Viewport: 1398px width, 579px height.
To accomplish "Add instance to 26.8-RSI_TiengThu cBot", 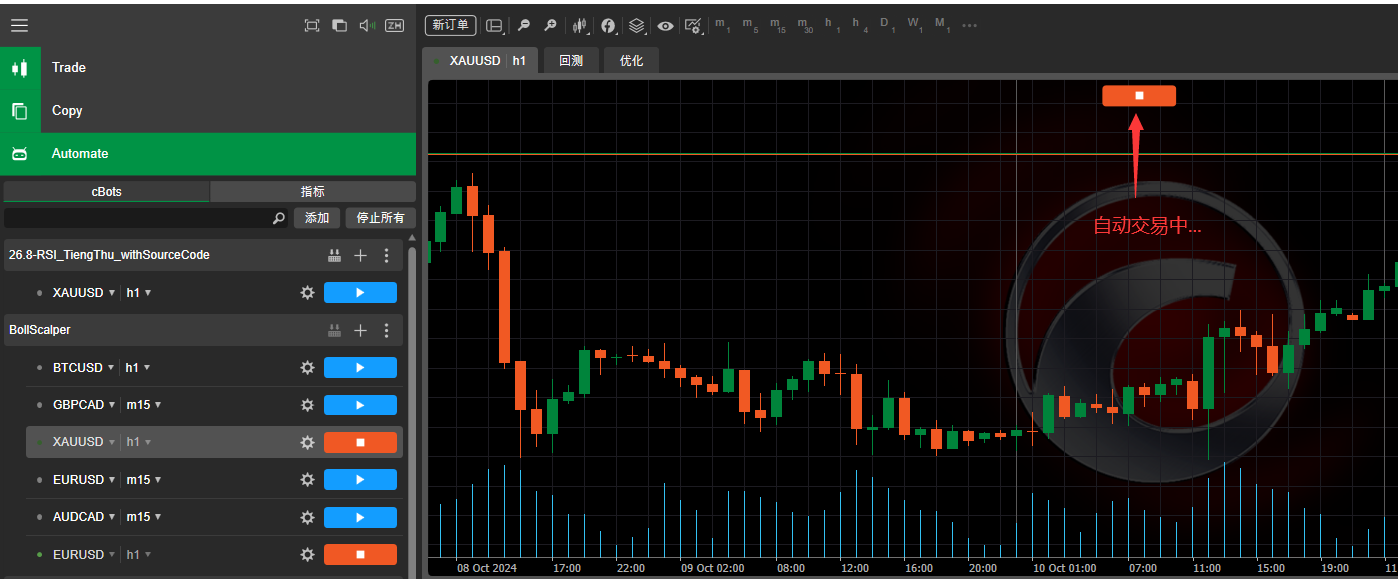I will 361,255.
